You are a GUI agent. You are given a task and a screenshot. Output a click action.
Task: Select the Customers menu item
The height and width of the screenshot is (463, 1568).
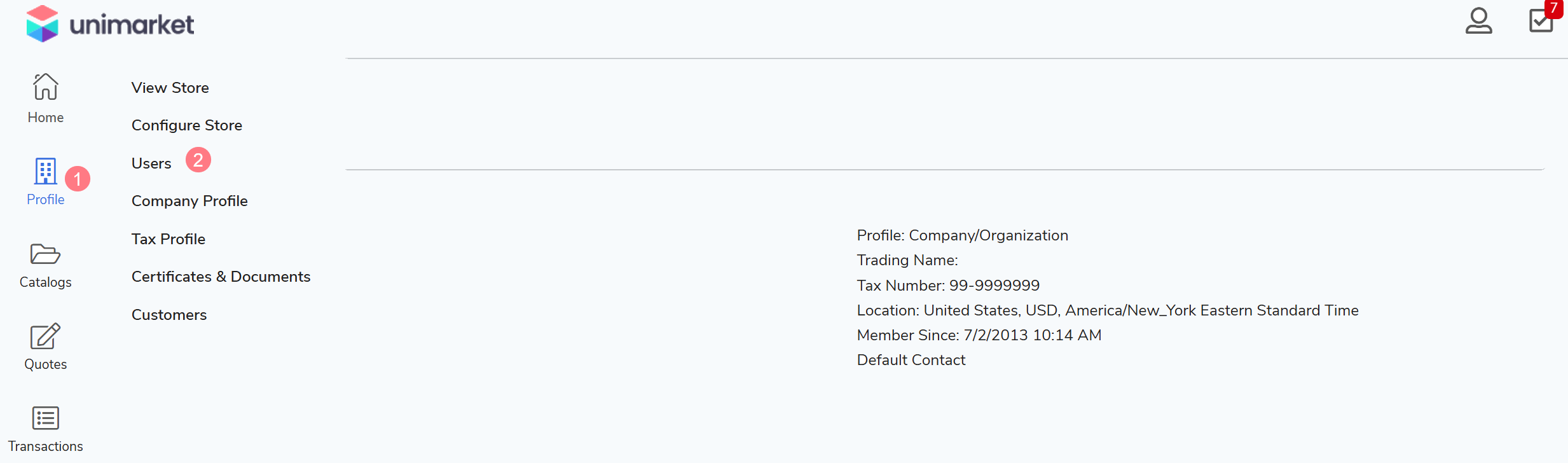pyautogui.click(x=168, y=315)
